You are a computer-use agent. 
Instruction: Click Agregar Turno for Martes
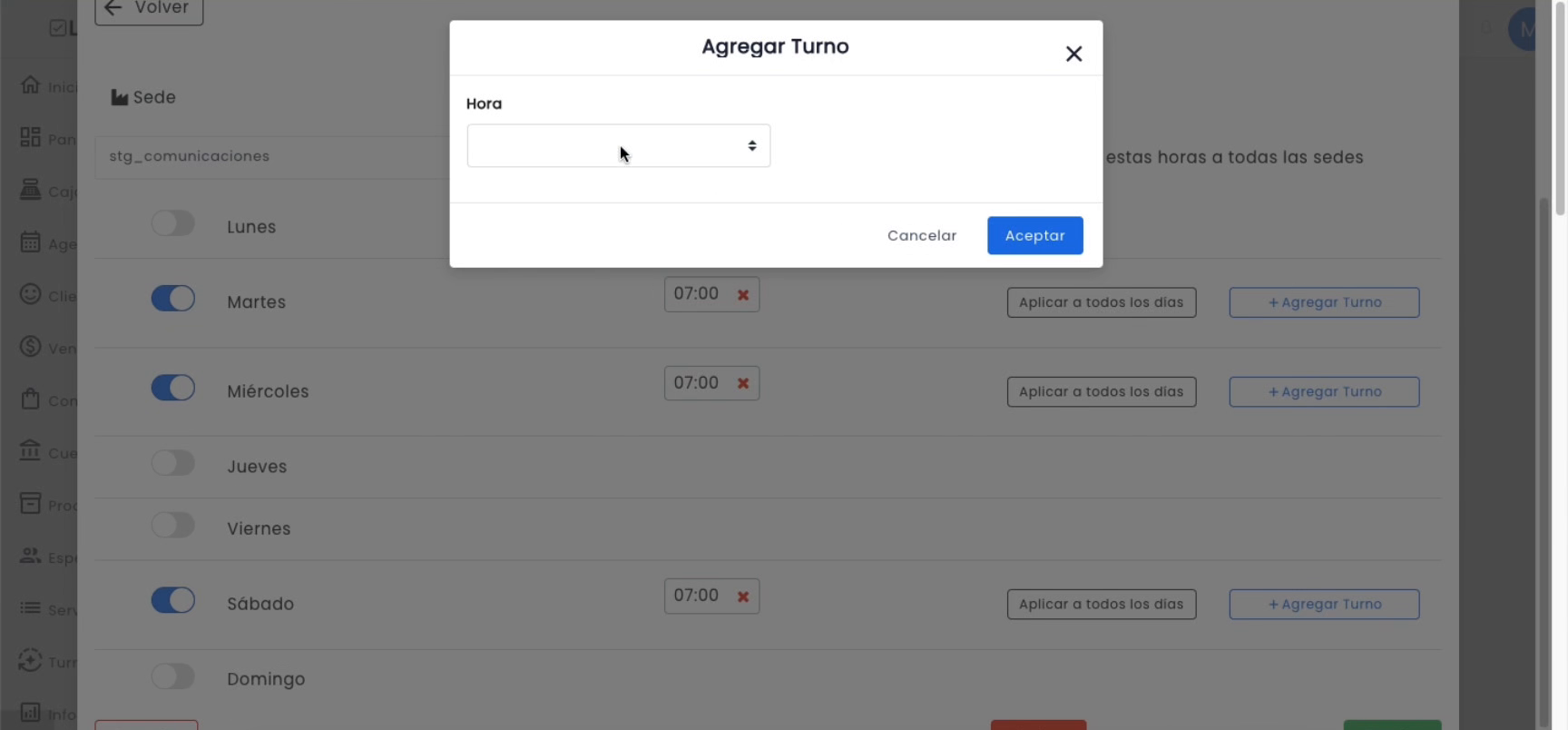click(1324, 302)
